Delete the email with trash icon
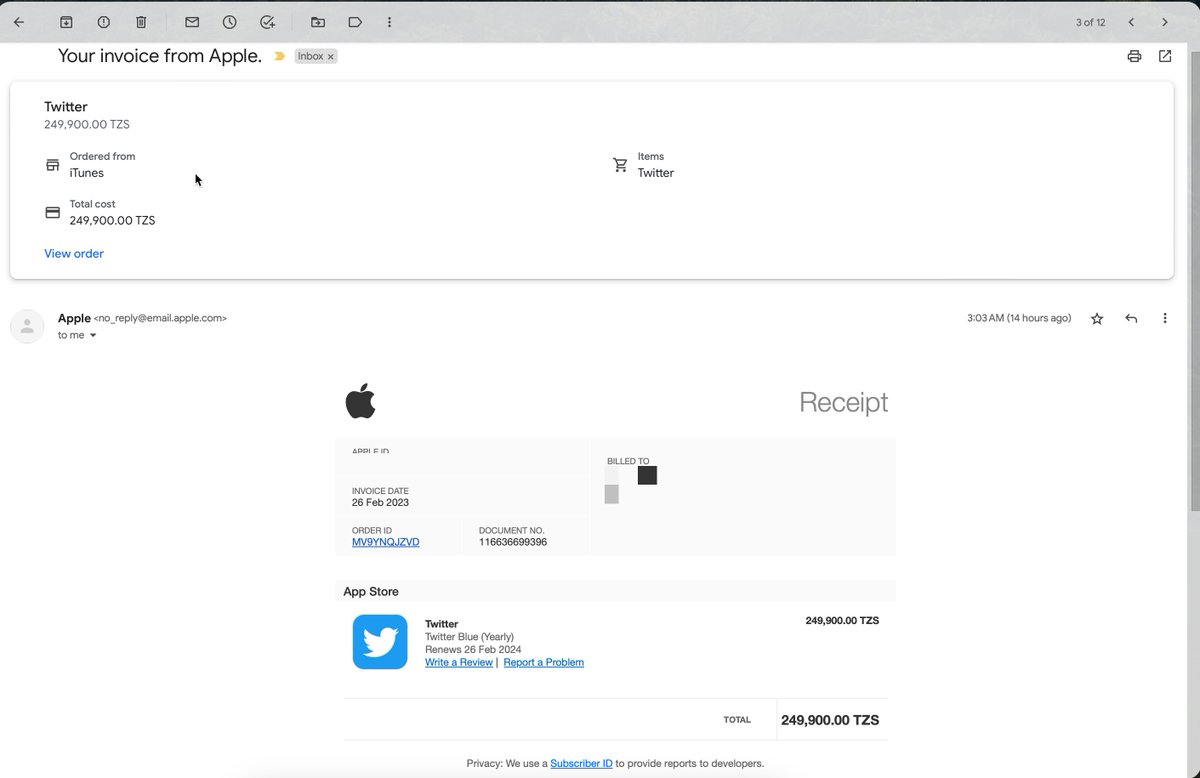 (141, 22)
